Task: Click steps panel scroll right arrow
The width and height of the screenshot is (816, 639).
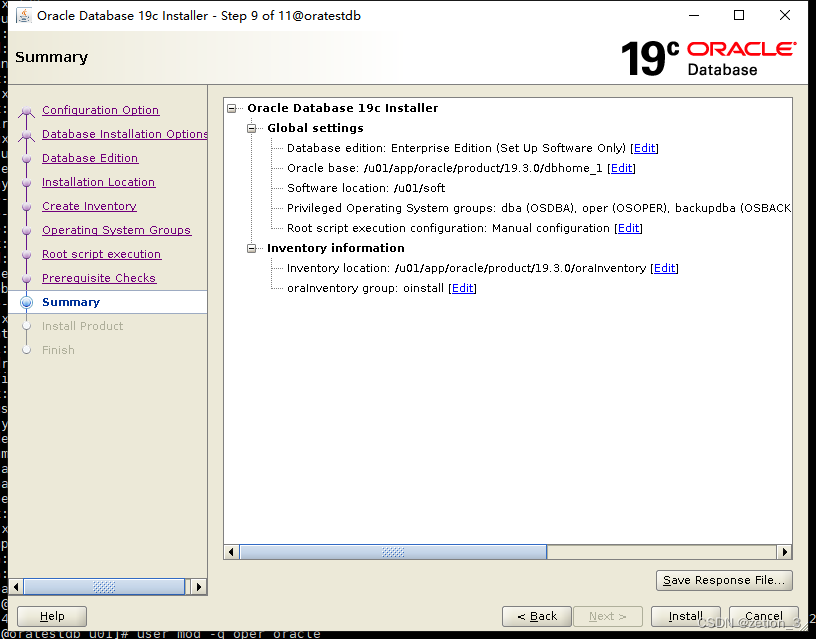Action: pos(198,587)
